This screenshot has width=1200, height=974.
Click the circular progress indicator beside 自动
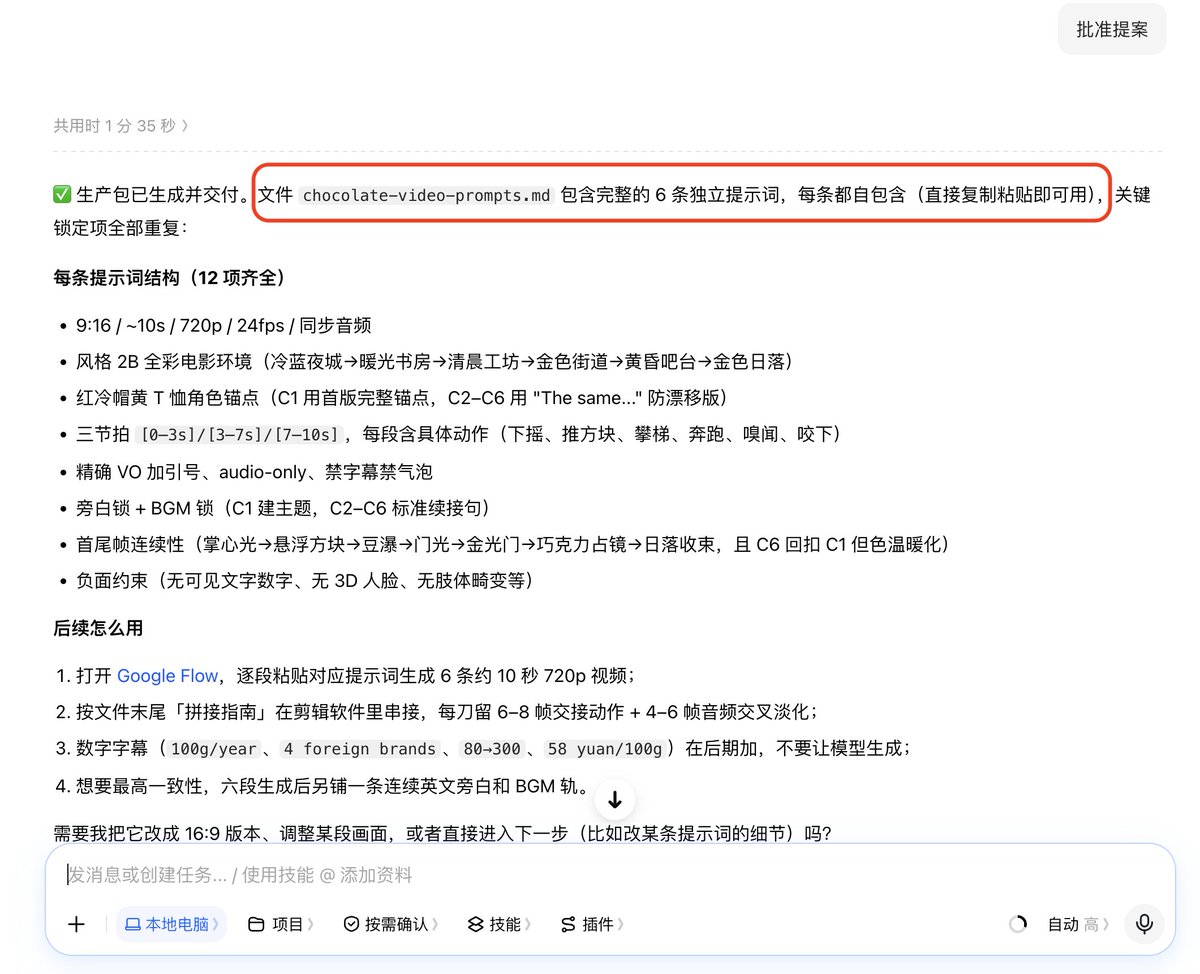pos(1018,924)
